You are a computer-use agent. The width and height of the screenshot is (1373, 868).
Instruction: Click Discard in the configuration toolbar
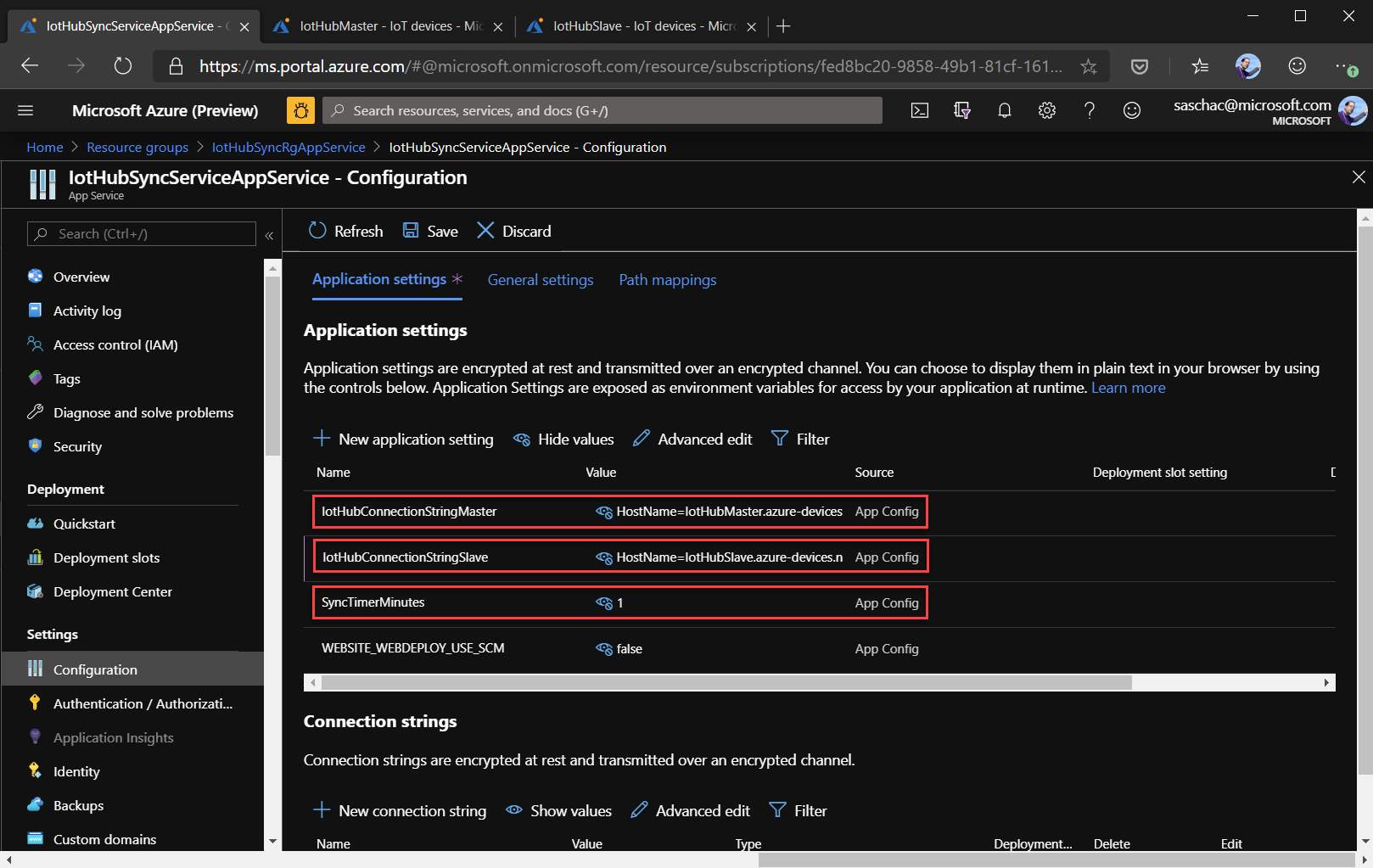point(513,231)
